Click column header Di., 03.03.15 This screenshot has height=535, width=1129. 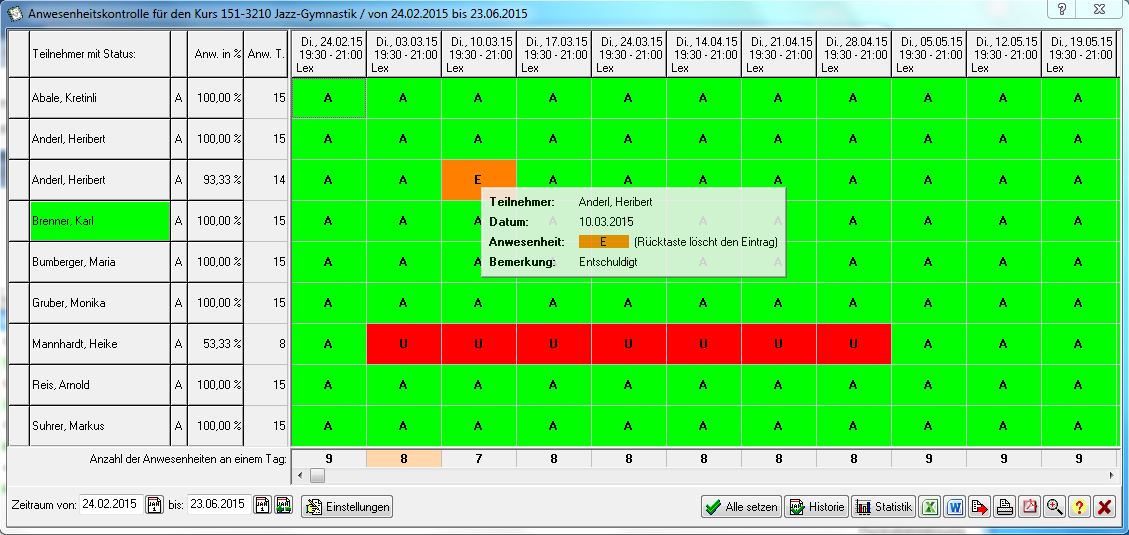pos(403,54)
